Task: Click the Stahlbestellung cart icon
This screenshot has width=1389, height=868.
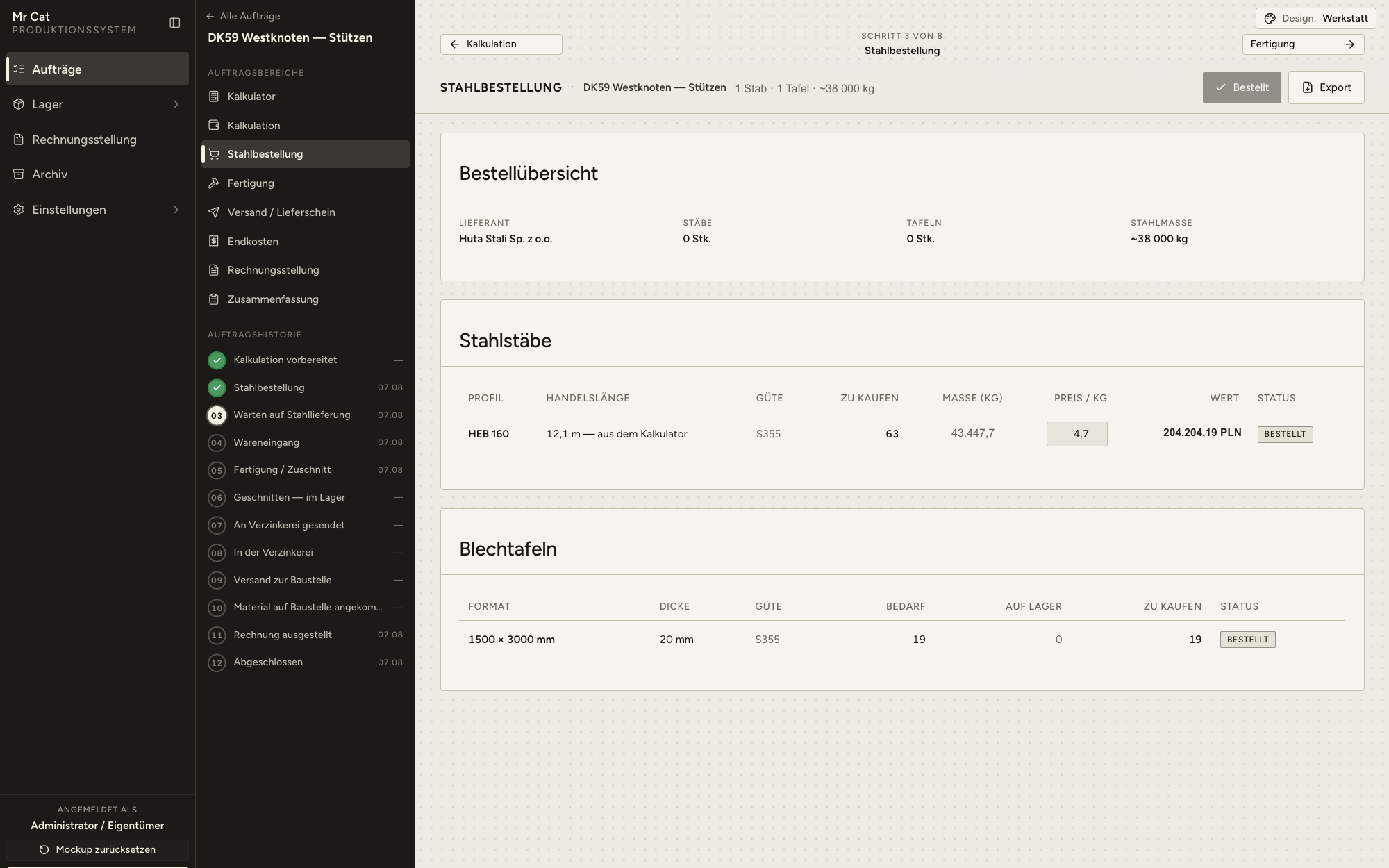Action: [x=214, y=154]
